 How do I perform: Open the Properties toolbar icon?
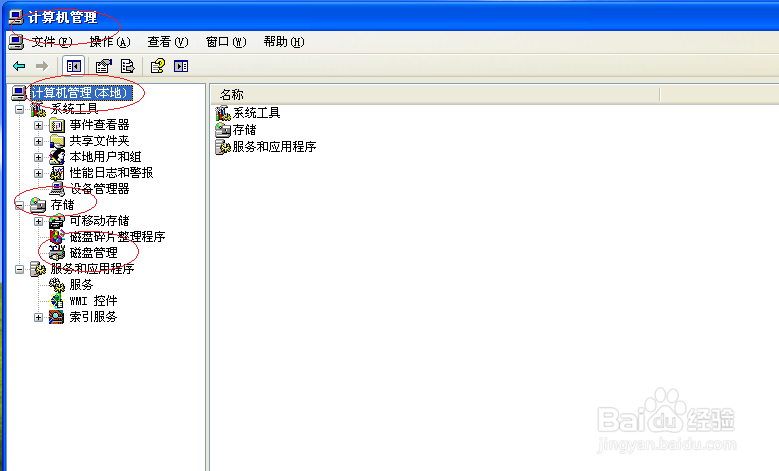[104, 66]
